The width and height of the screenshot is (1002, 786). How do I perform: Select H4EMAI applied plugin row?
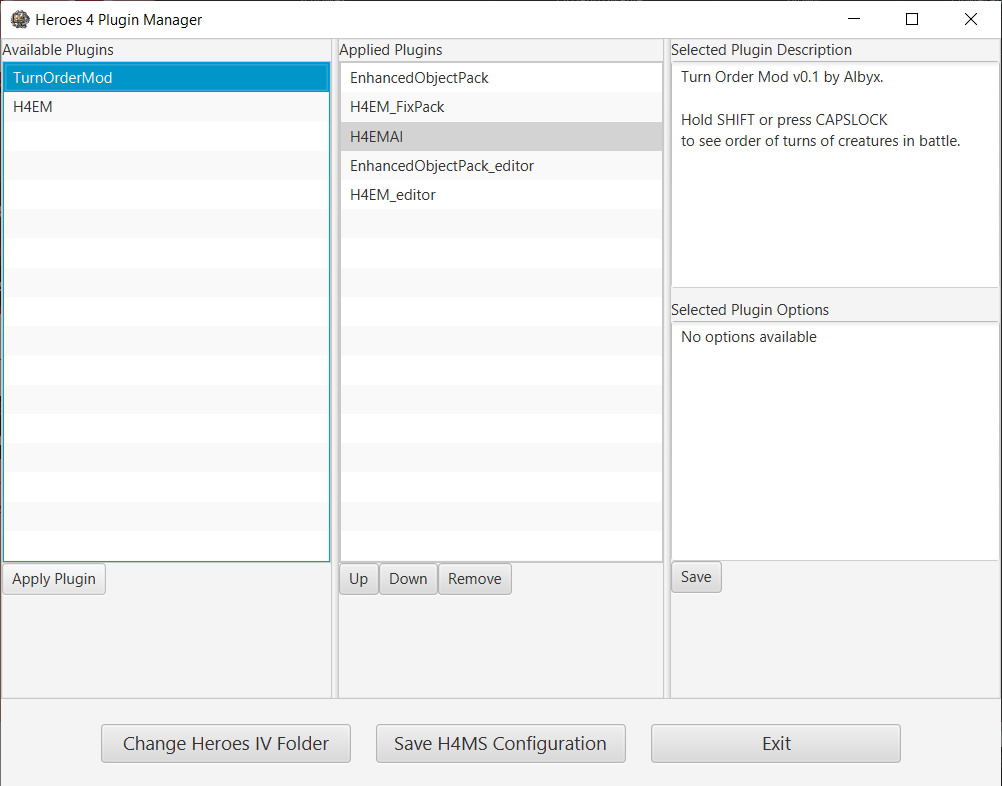[501, 136]
